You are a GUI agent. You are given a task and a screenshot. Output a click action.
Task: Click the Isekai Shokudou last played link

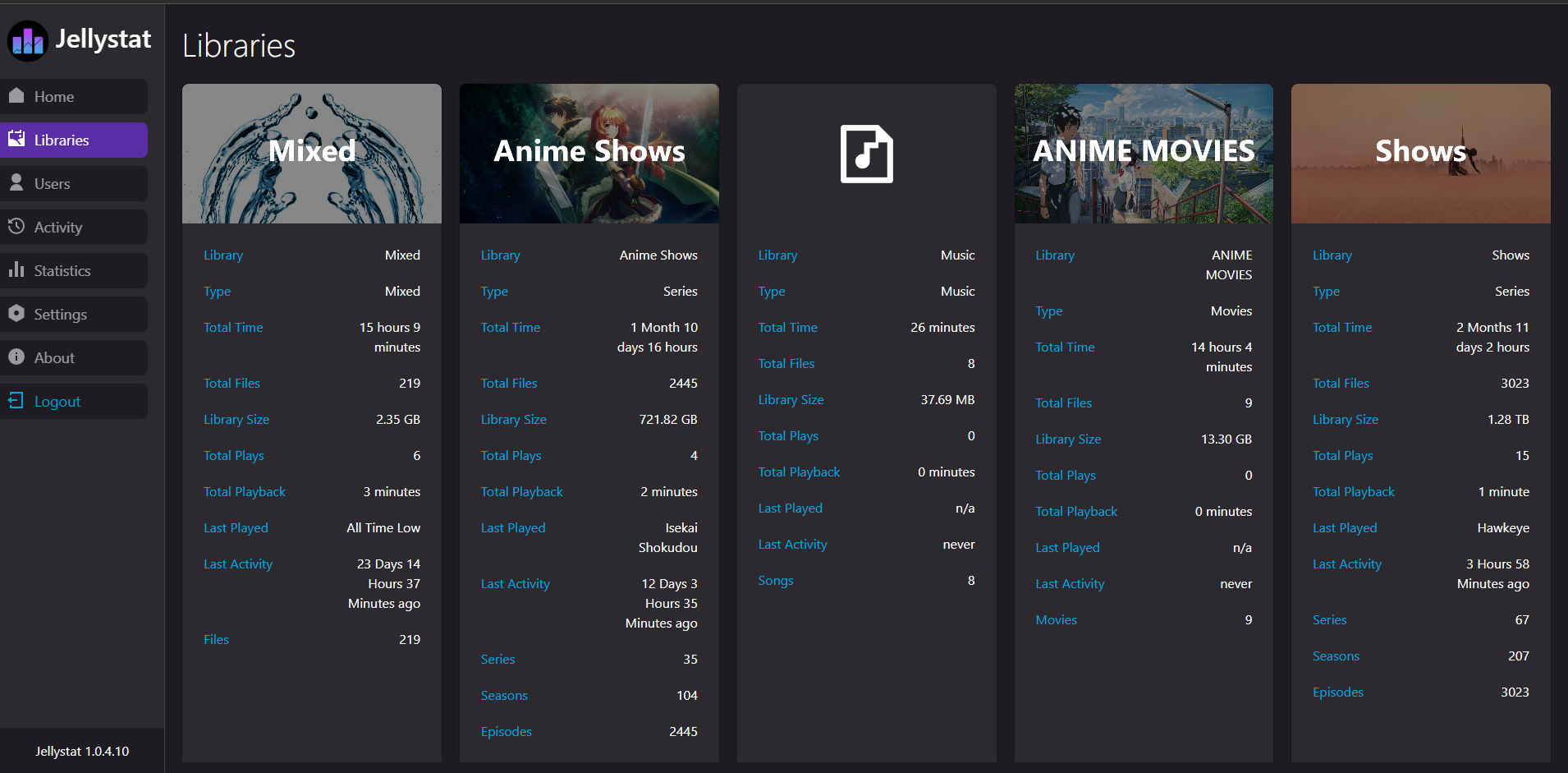click(x=668, y=538)
